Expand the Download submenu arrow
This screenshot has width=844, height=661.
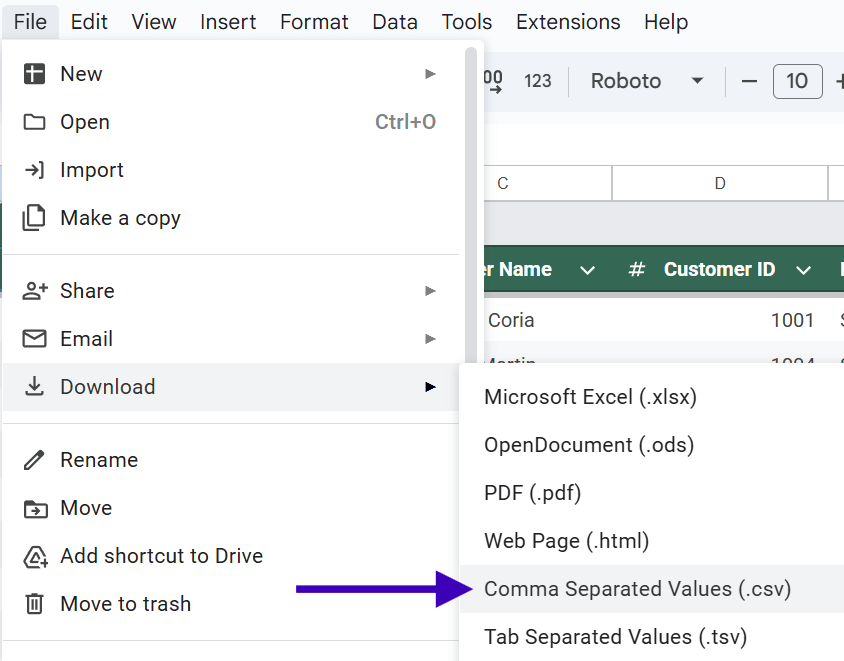[x=430, y=386]
